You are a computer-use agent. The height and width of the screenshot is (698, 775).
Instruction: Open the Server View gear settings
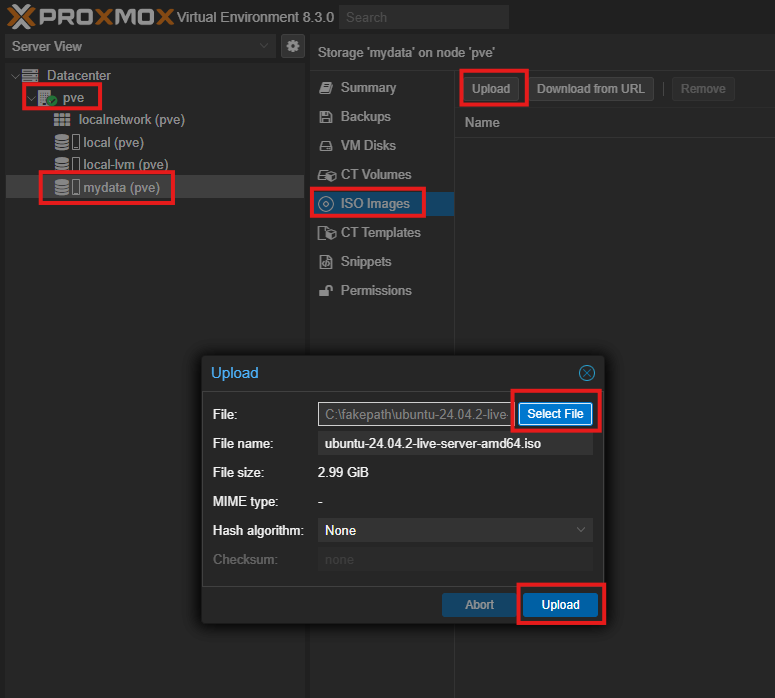(x=293, y=46)
